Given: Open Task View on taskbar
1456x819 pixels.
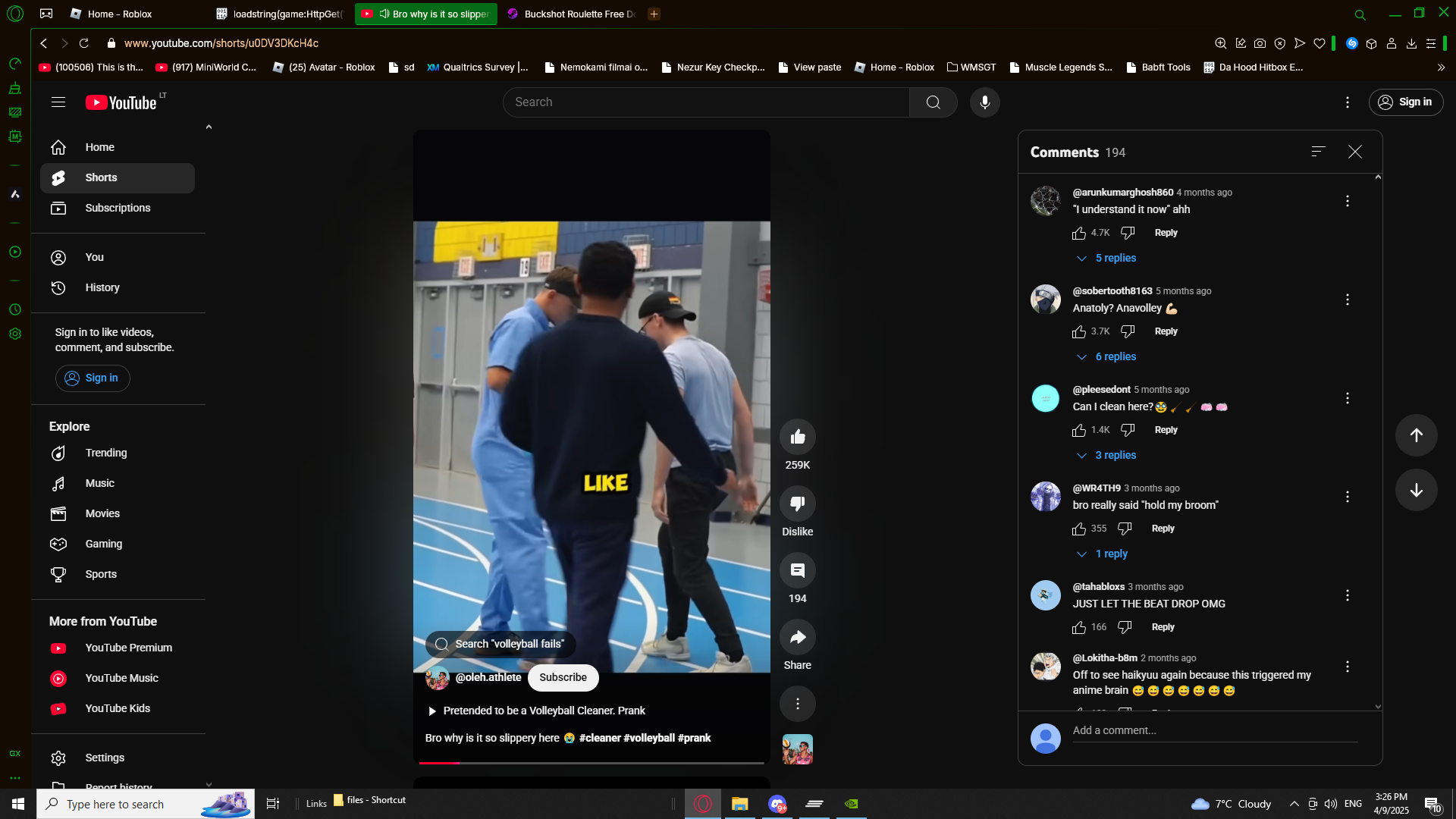Looking at the screenshot, I should [x=273, y=804].
